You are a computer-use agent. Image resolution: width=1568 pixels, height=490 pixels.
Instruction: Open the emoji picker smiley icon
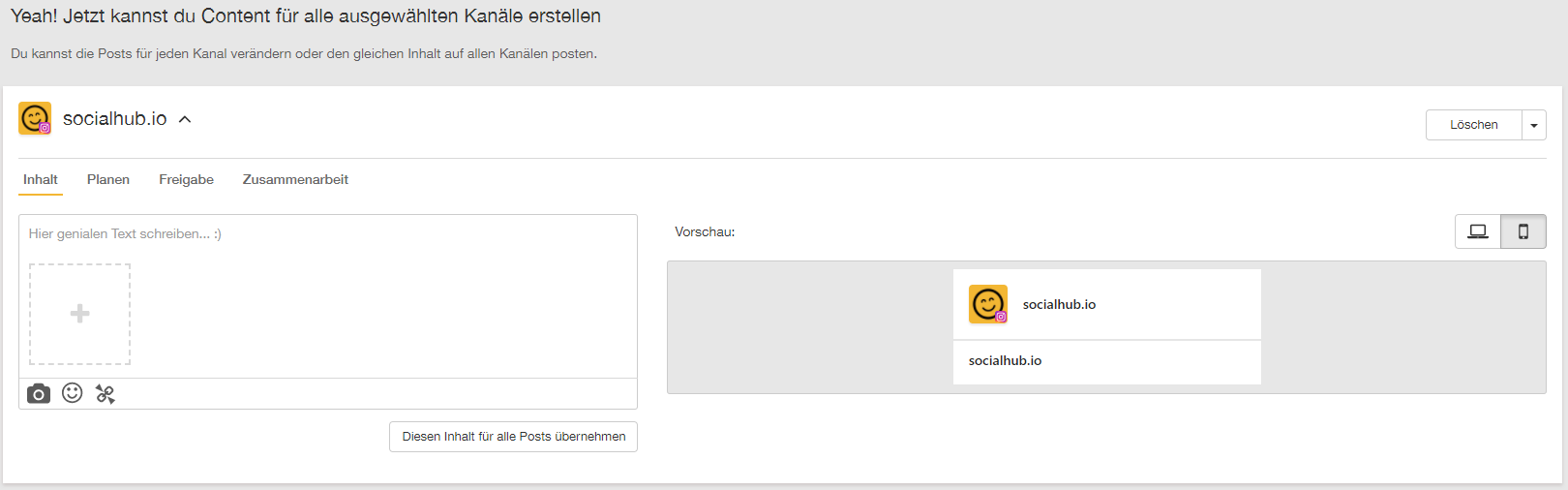(x=73, y=393)
